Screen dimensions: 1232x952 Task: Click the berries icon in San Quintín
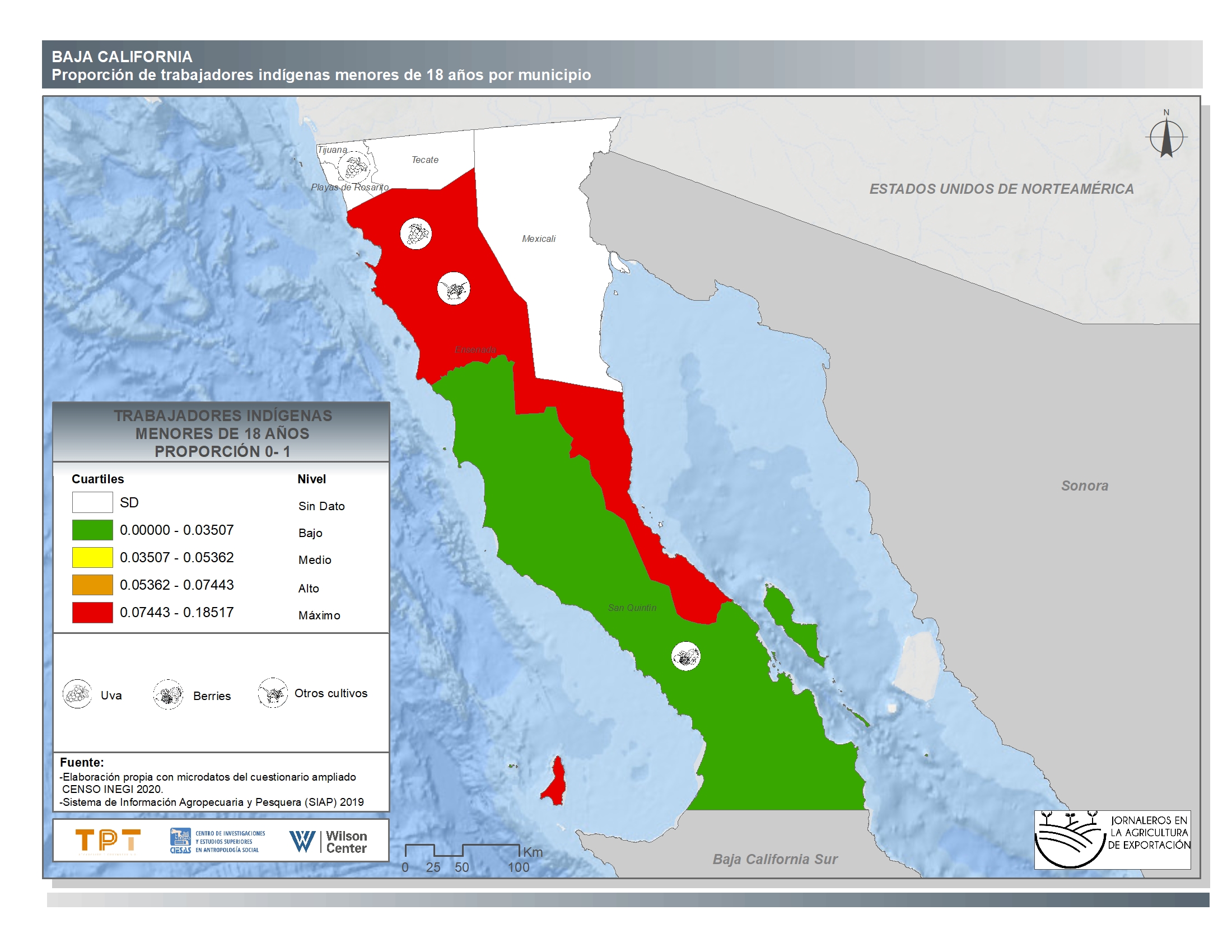click(686, 656)
